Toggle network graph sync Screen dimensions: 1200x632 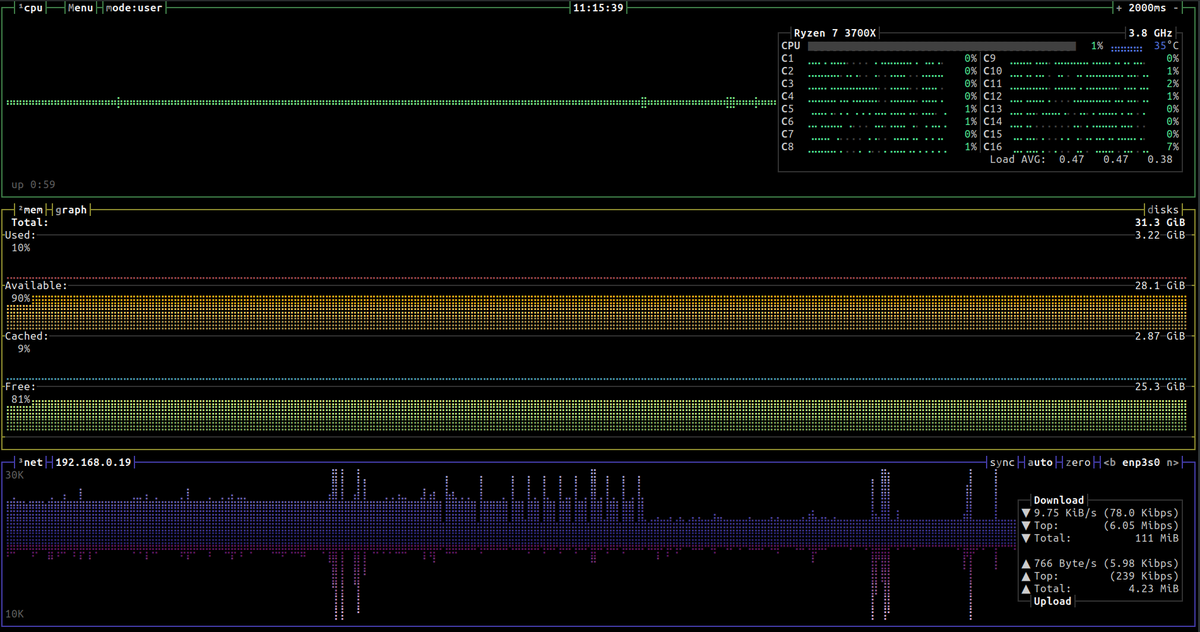(1001, 463)
